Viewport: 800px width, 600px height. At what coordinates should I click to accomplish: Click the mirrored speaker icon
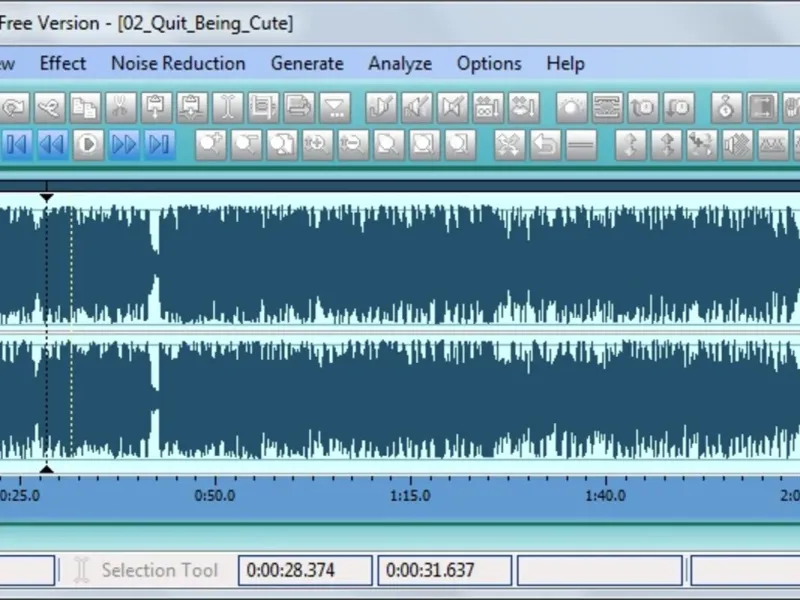[453, 108]
